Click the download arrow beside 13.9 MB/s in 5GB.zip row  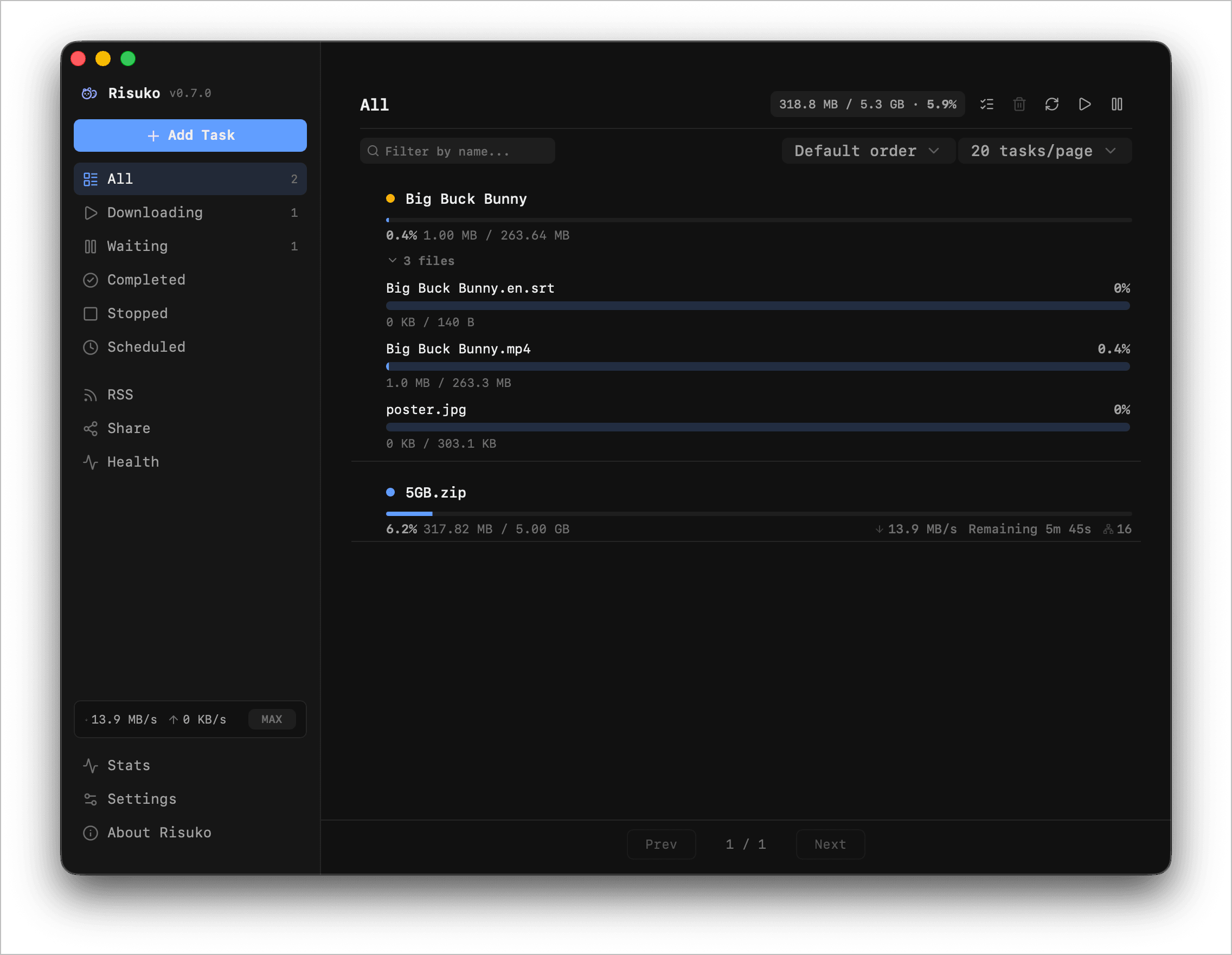coord(879,530)
